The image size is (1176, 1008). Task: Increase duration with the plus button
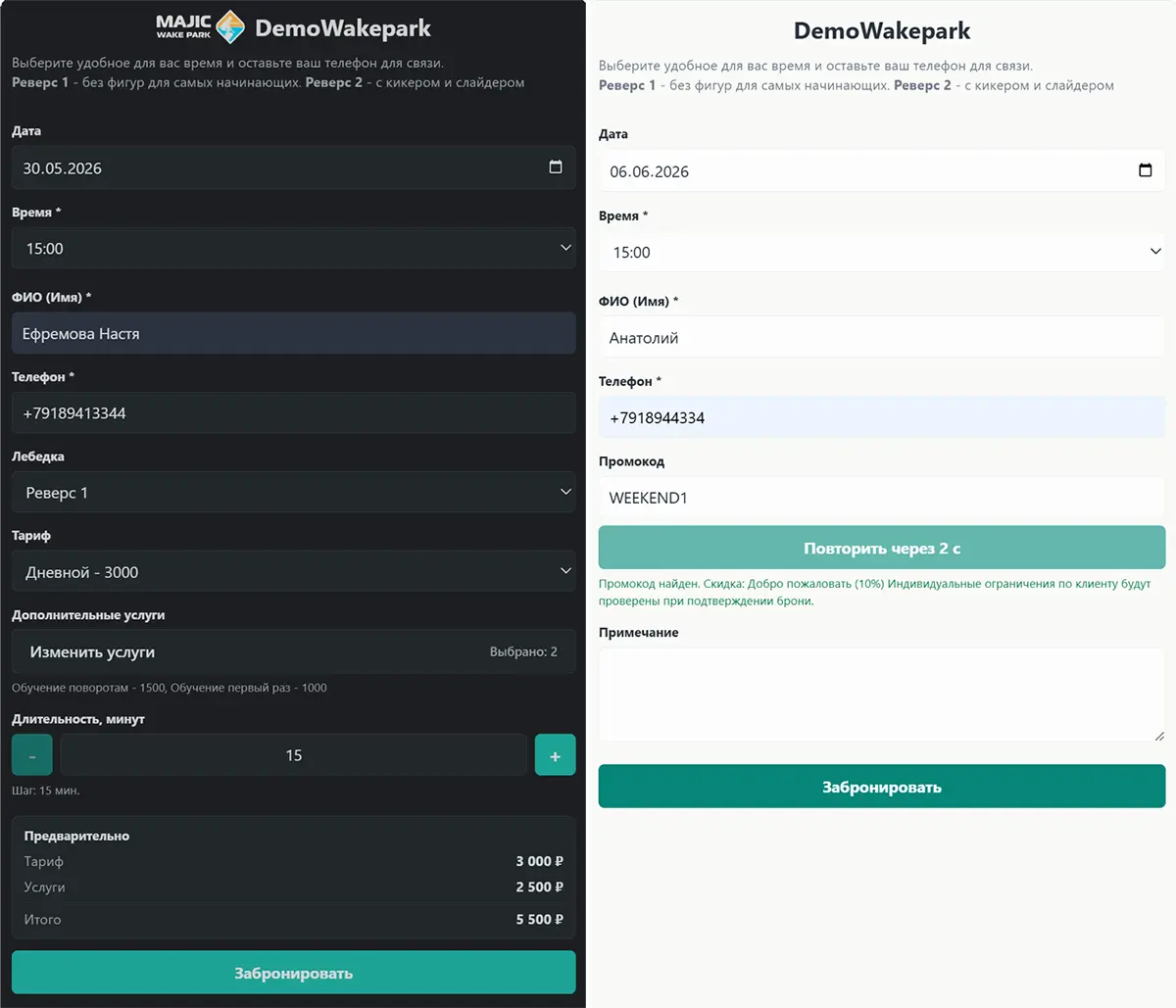556,755
